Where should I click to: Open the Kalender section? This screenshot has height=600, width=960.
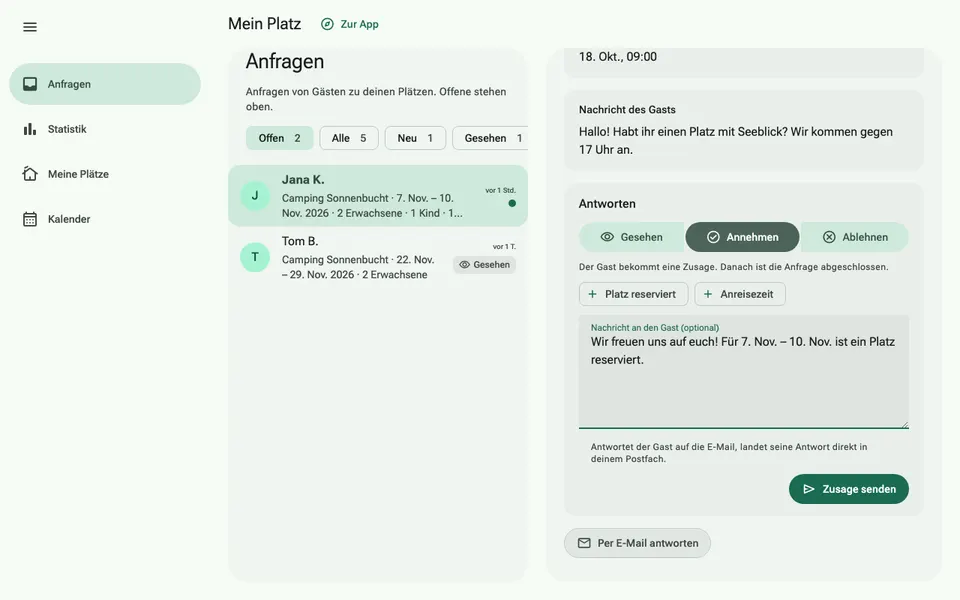coord(105,219)
